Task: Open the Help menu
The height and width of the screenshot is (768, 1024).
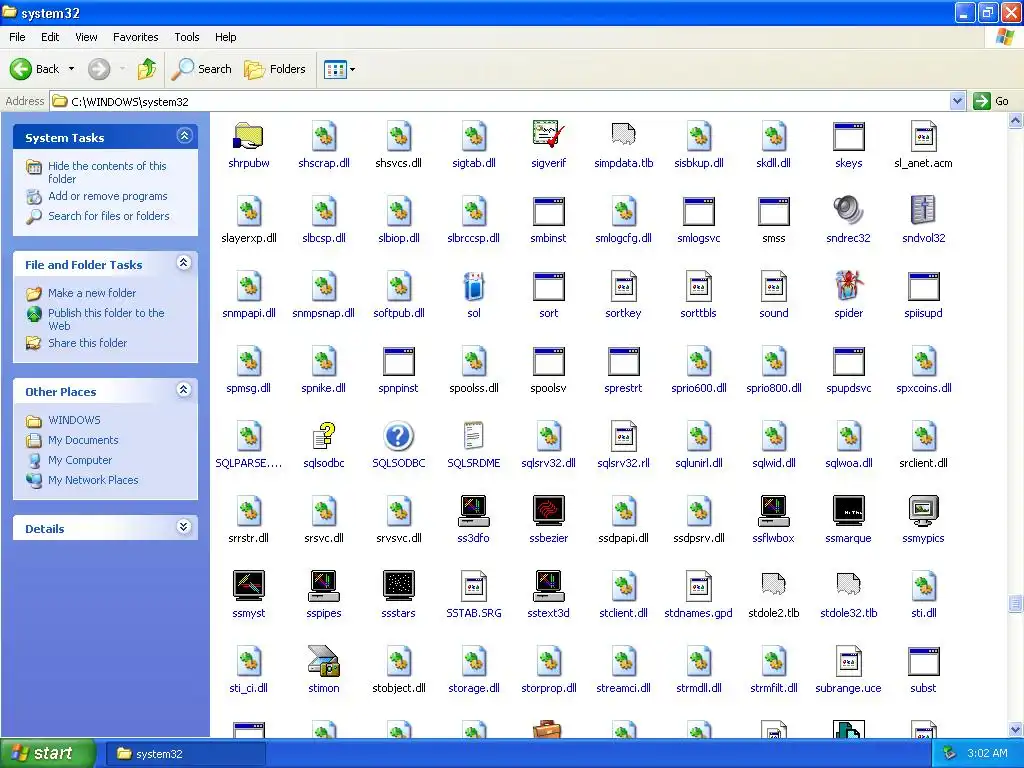Action: 225,37
